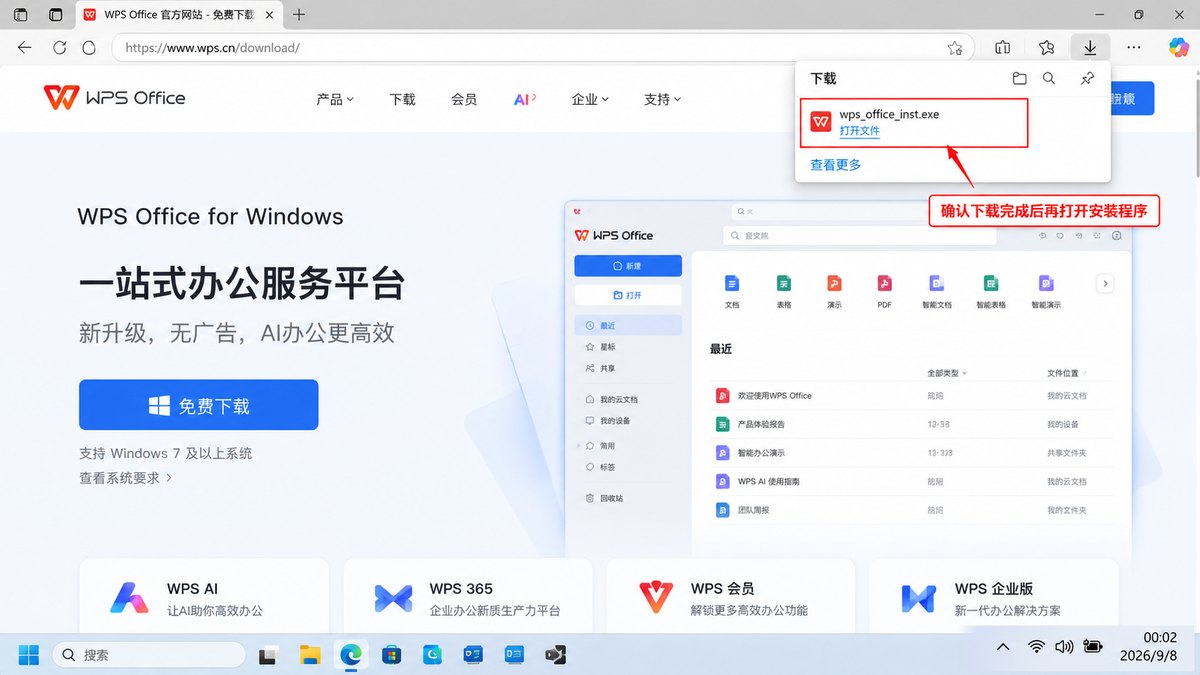Screen dimensions: 1200x675
Task: Click the WPS 企业版 card icon
Action: pyautogui.click(x=918, y=598)
